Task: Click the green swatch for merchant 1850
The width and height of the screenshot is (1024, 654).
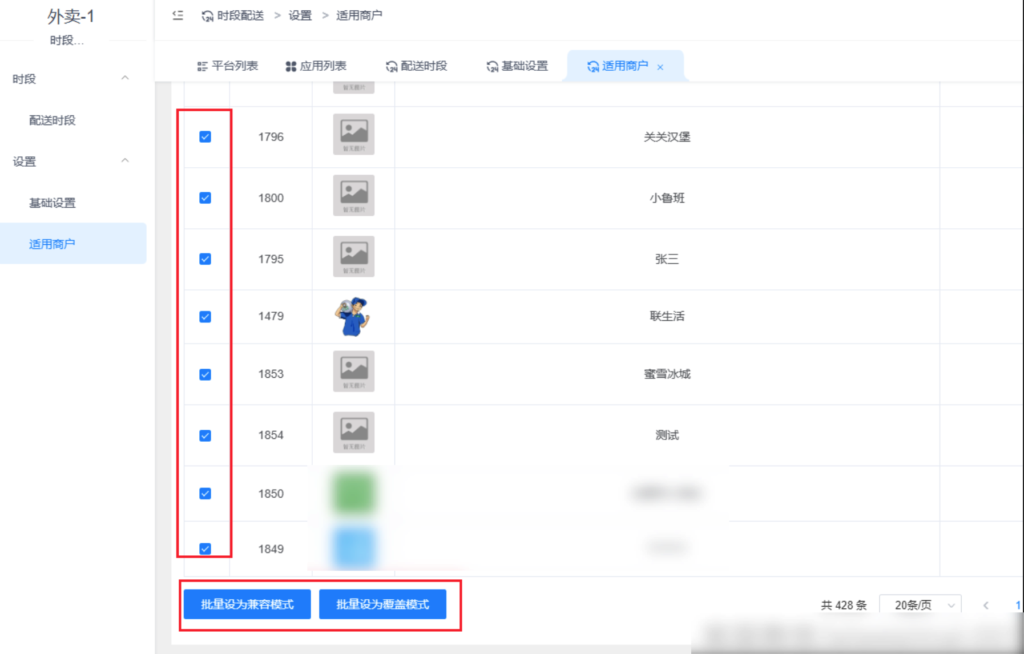Action: [352, 492]
